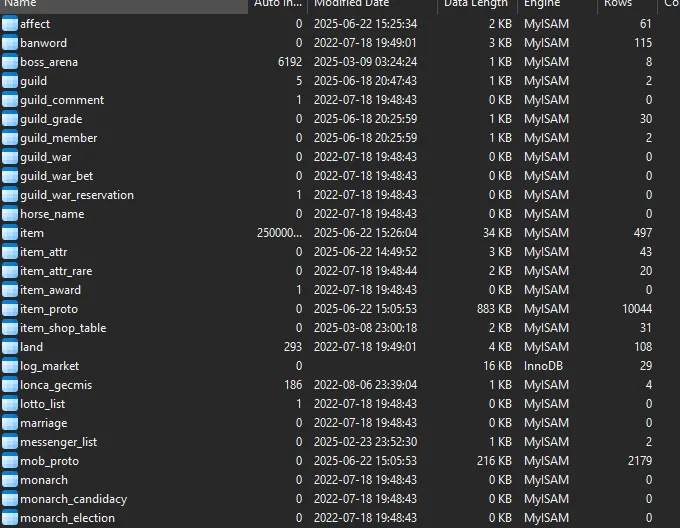Image resolution: width=680 pixels, height=528 pixels.
Task: Click the 34 KB data length cell
Action: 497,233
